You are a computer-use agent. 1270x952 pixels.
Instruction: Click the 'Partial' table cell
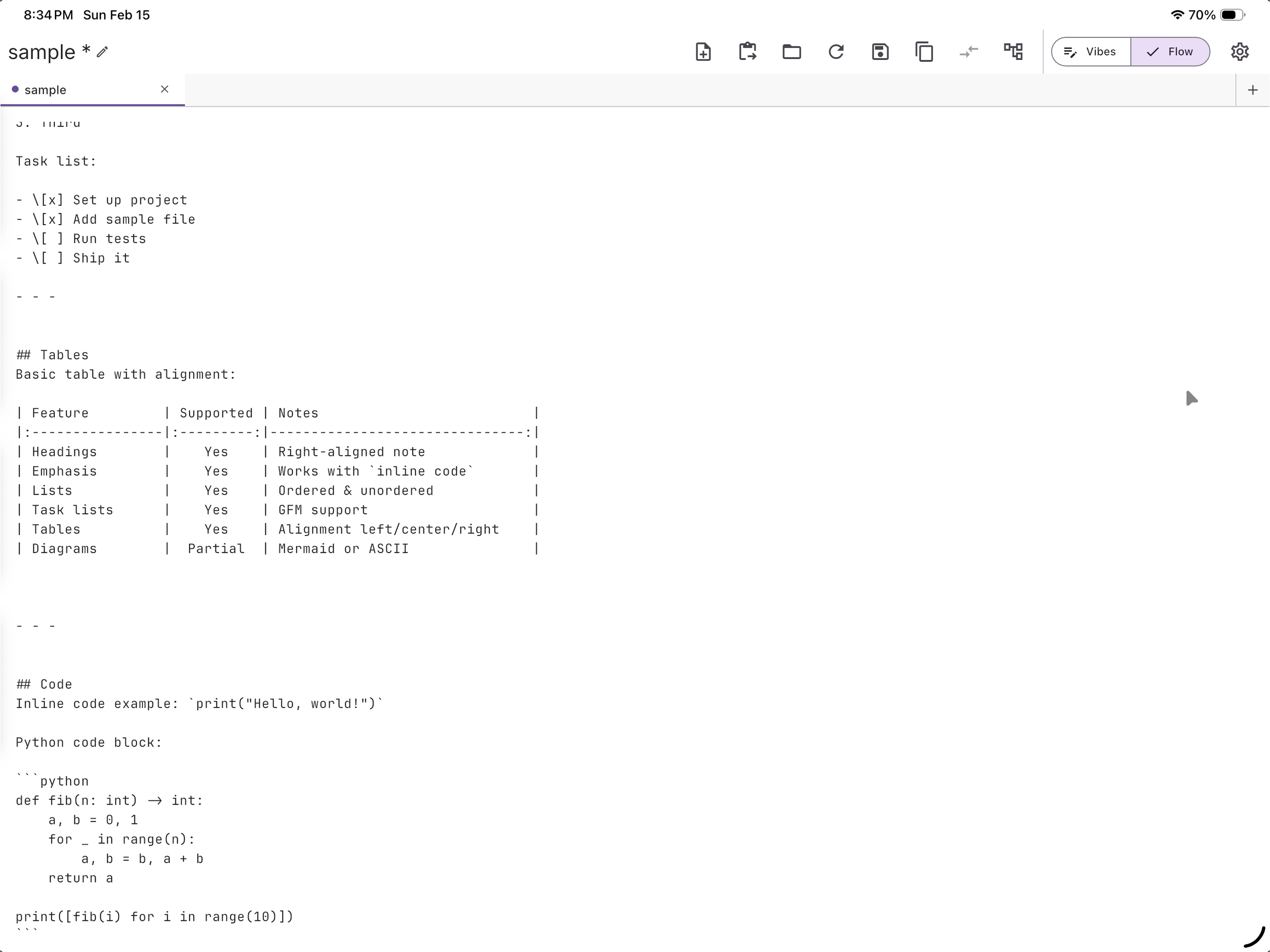216,549
